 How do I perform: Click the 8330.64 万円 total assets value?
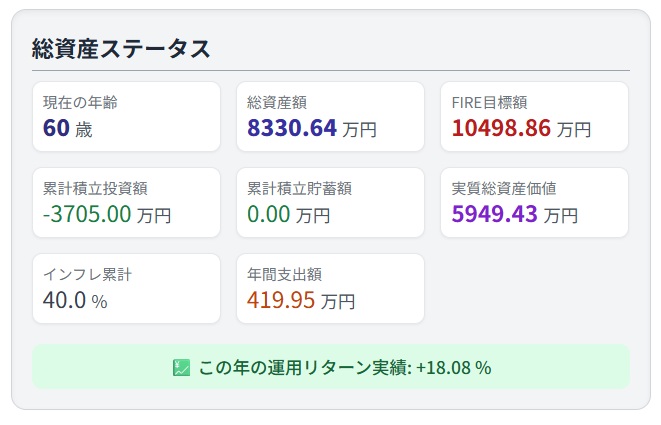[312, 128]
